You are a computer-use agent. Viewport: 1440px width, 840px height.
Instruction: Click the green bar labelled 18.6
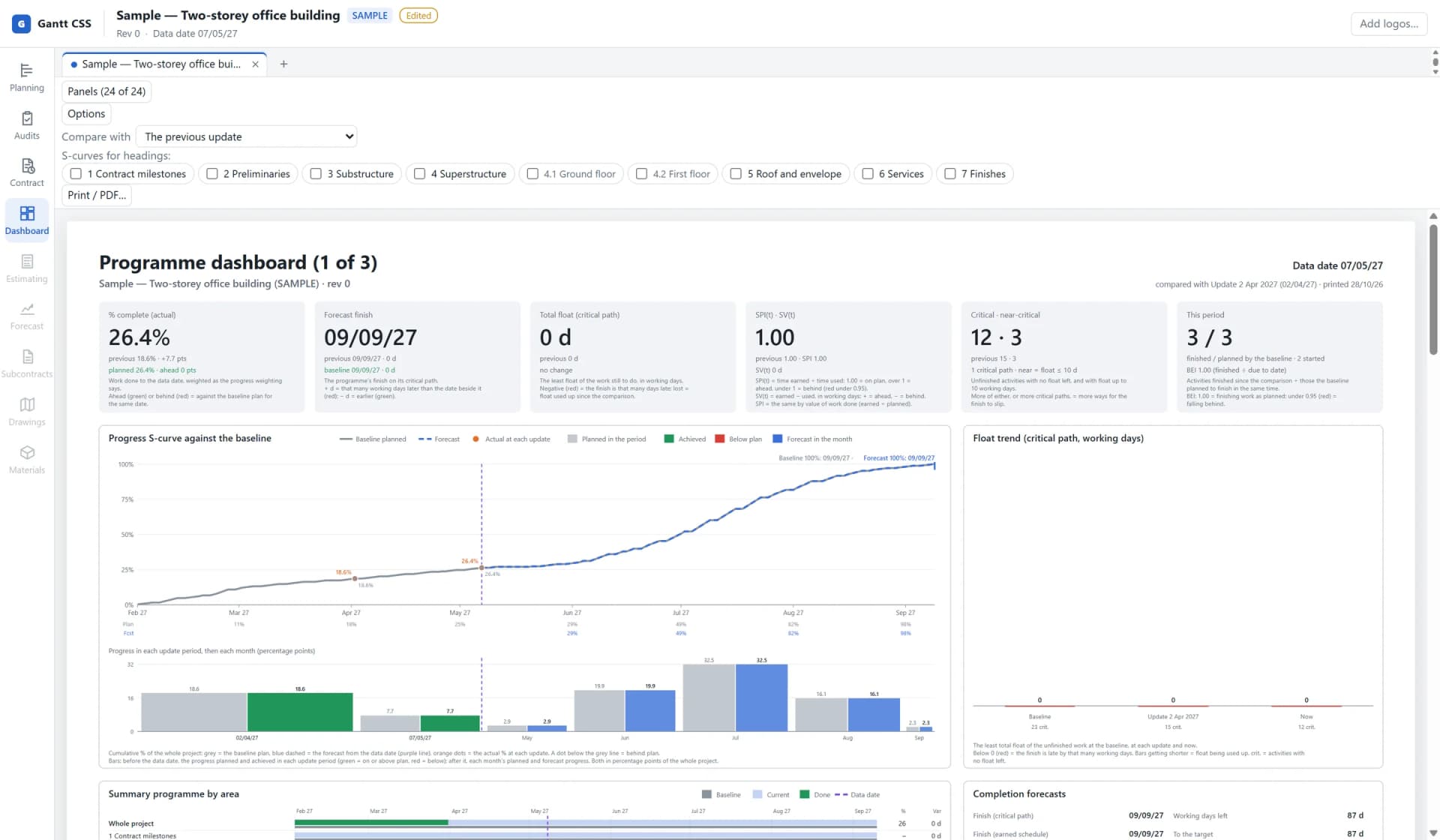pos(300,712)
